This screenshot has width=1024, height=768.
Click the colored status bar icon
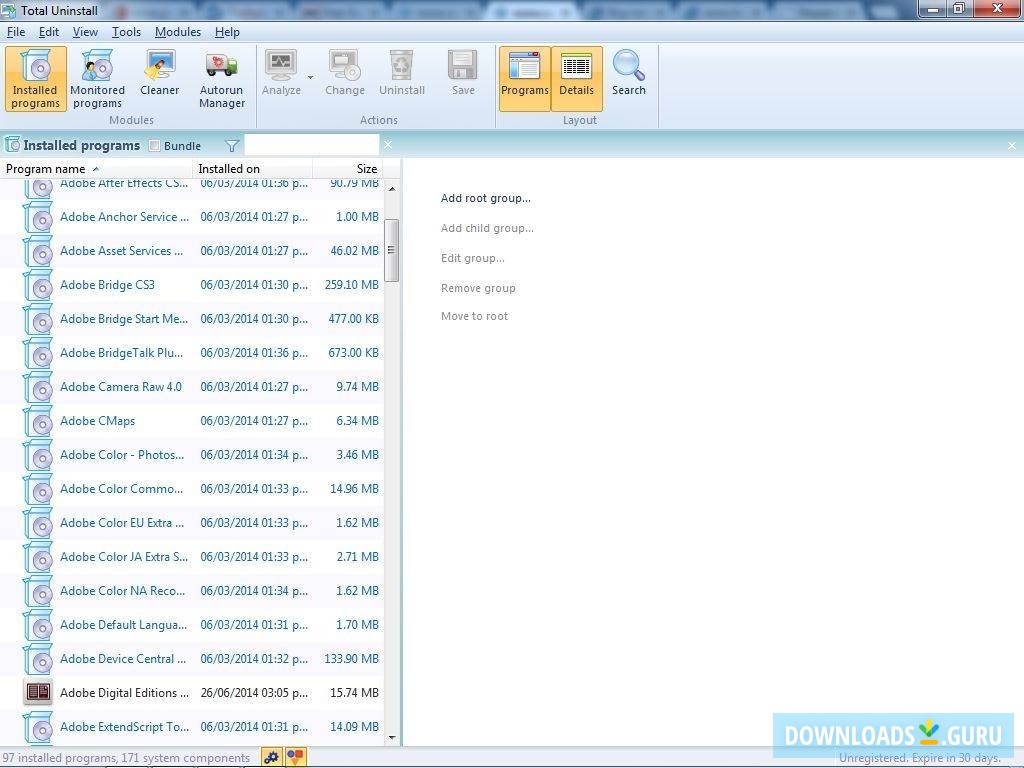tap(295, 757)
